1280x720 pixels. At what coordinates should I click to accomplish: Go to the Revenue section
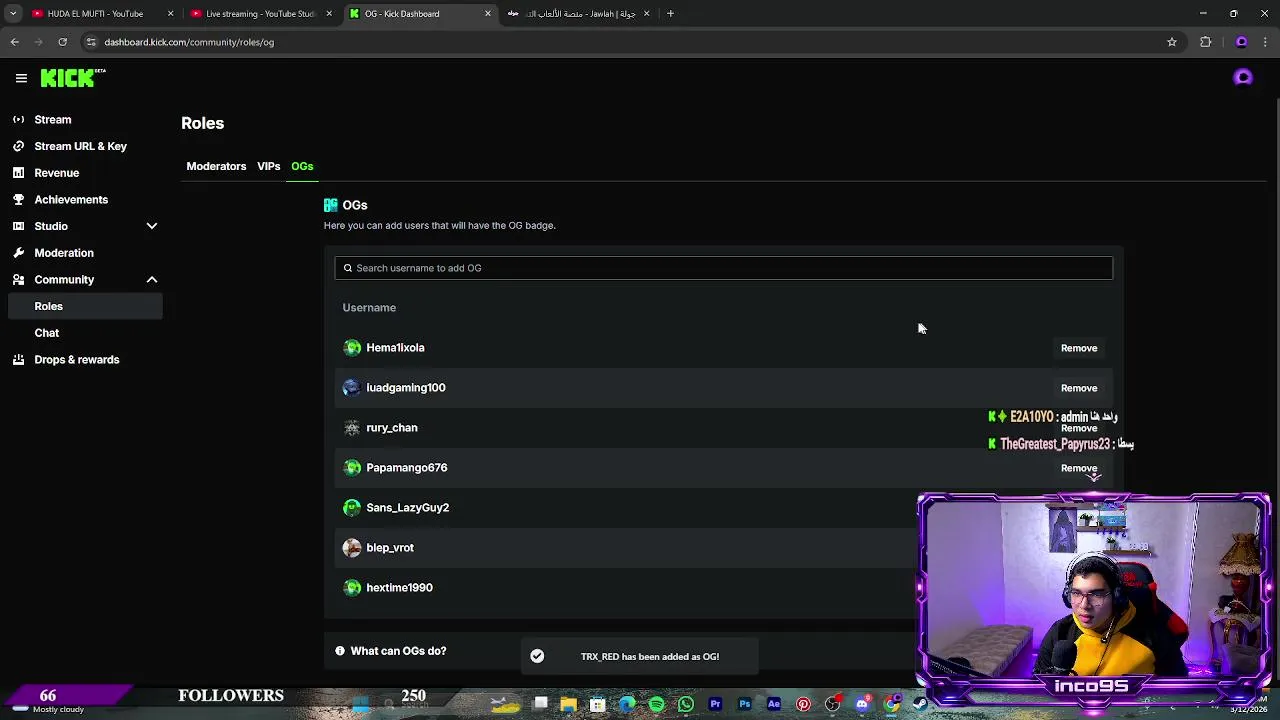[56, 173]
